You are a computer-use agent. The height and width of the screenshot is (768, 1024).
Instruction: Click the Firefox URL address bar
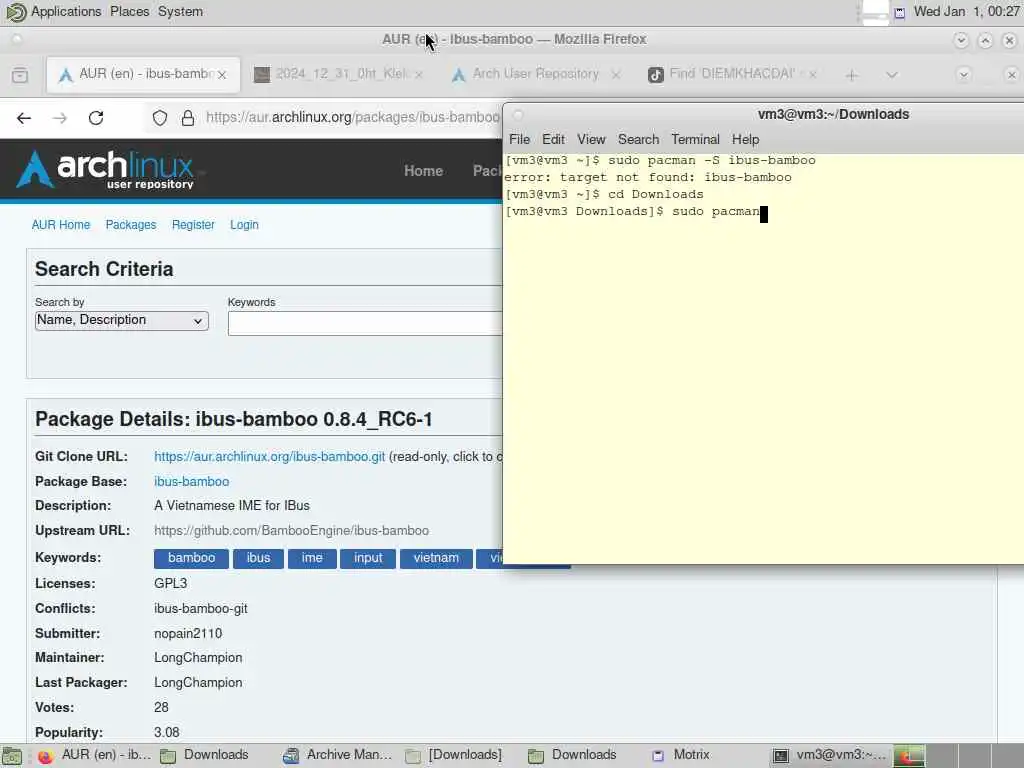(x=353, y=118)
